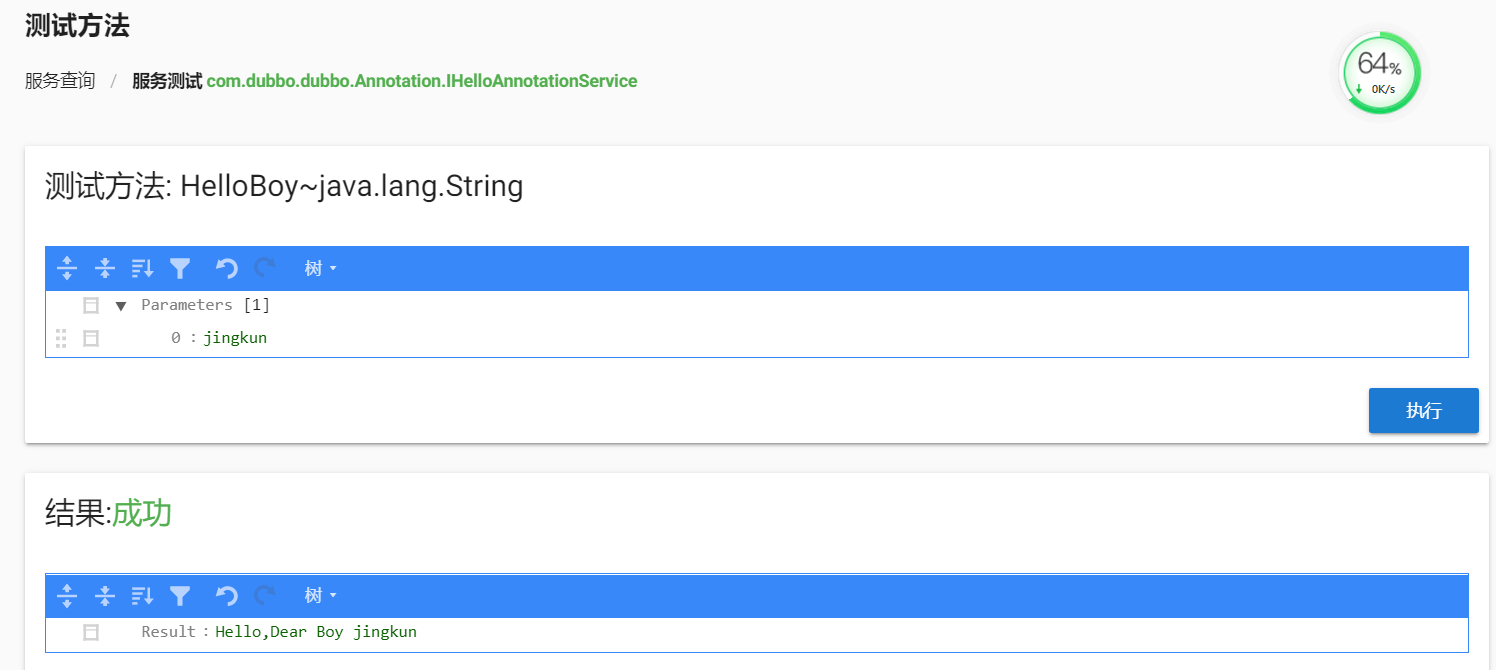Open action menu for item 0 jingkun

point(91,339)
